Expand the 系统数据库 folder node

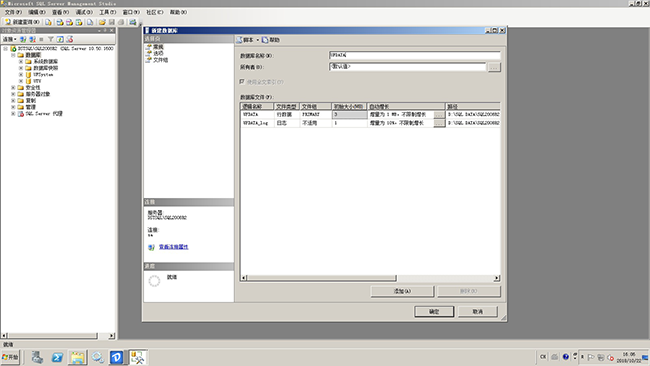pos(21,61)
